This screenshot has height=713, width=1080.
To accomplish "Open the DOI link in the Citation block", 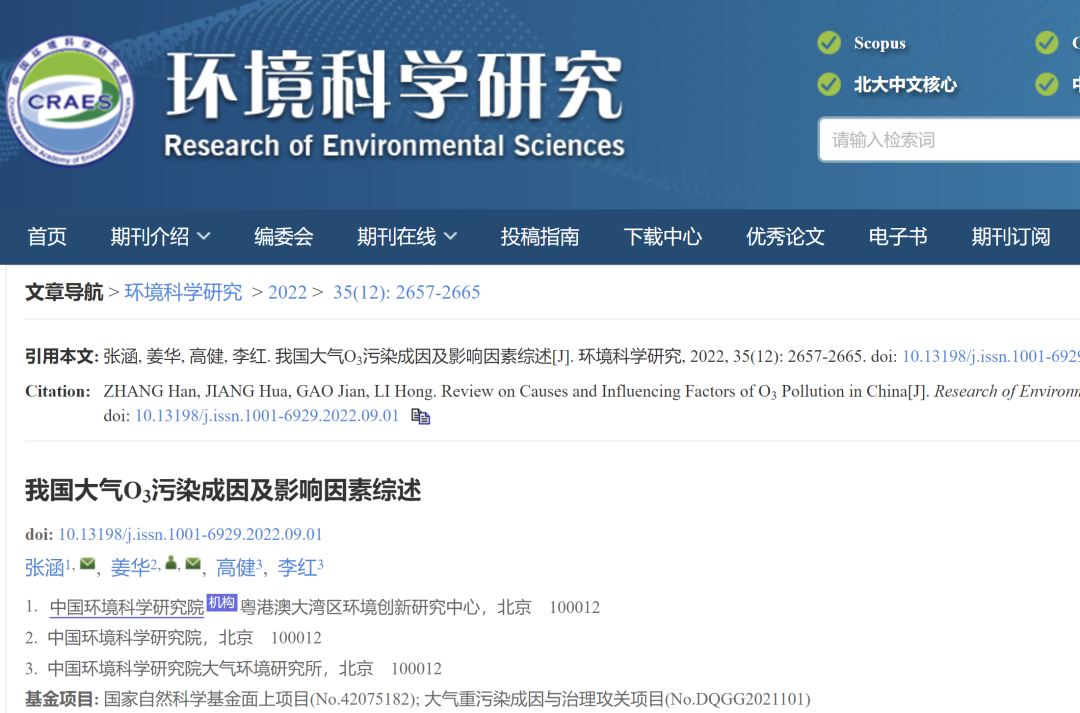I will [267, 415].
